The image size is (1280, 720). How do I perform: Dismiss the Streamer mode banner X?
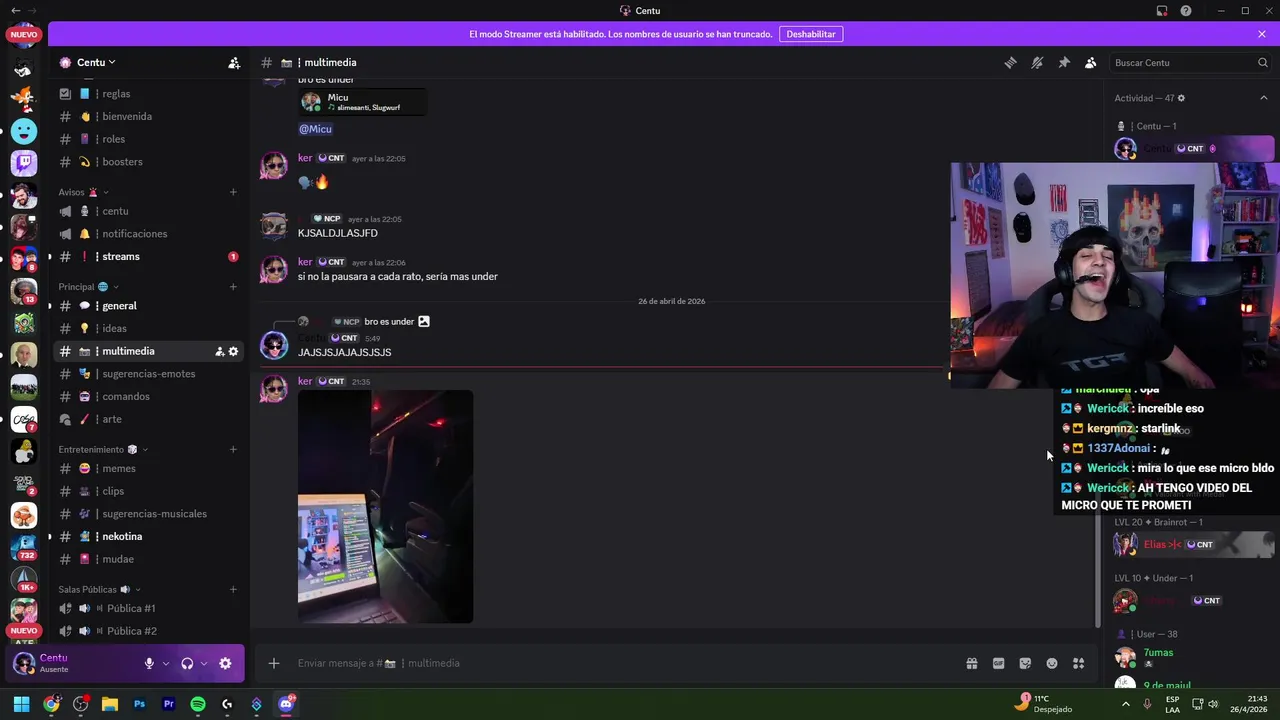[1262, 34]
